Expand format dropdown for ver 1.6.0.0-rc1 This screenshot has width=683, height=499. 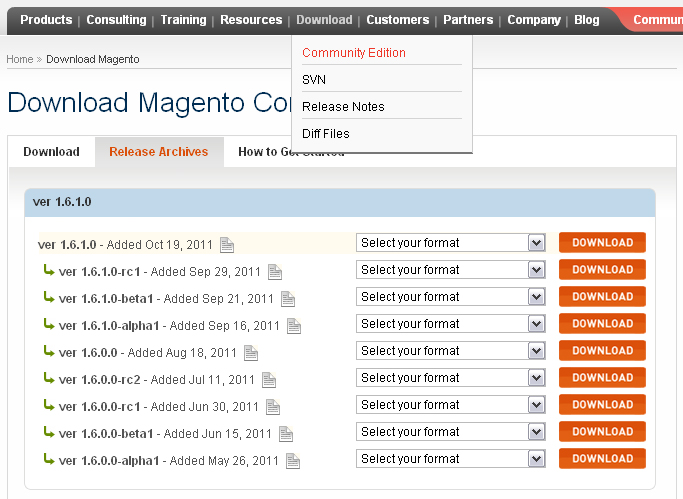coord(451,405)
